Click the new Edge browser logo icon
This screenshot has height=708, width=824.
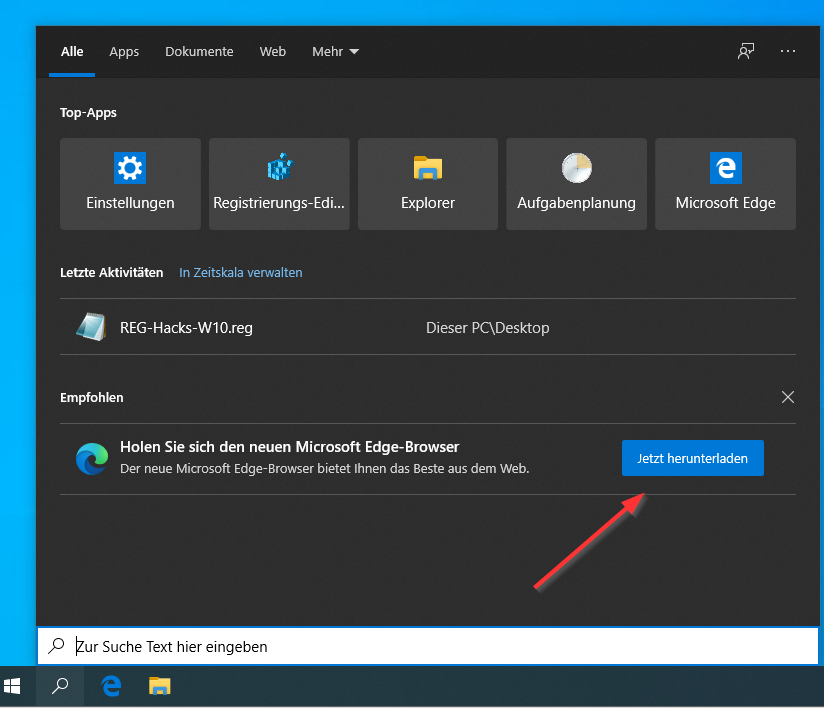(x=92, y=458)
